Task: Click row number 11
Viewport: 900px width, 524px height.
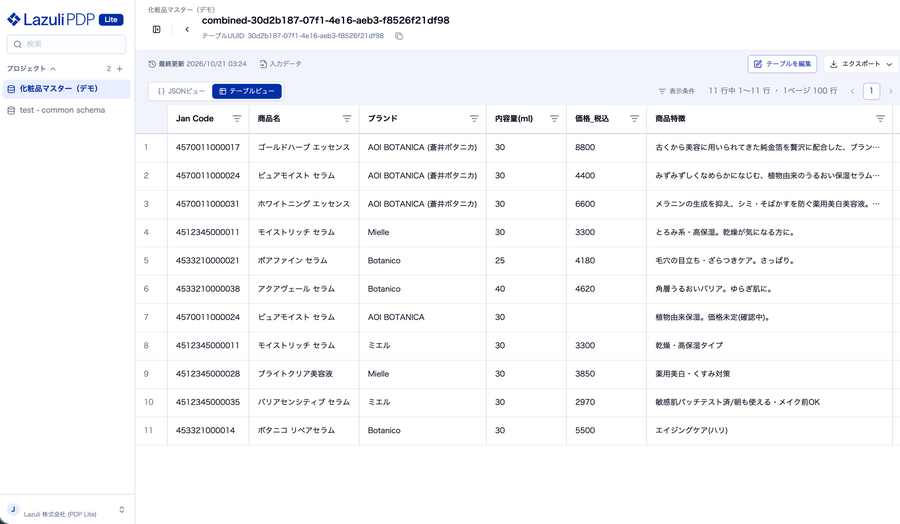Action: coord(149,430)
